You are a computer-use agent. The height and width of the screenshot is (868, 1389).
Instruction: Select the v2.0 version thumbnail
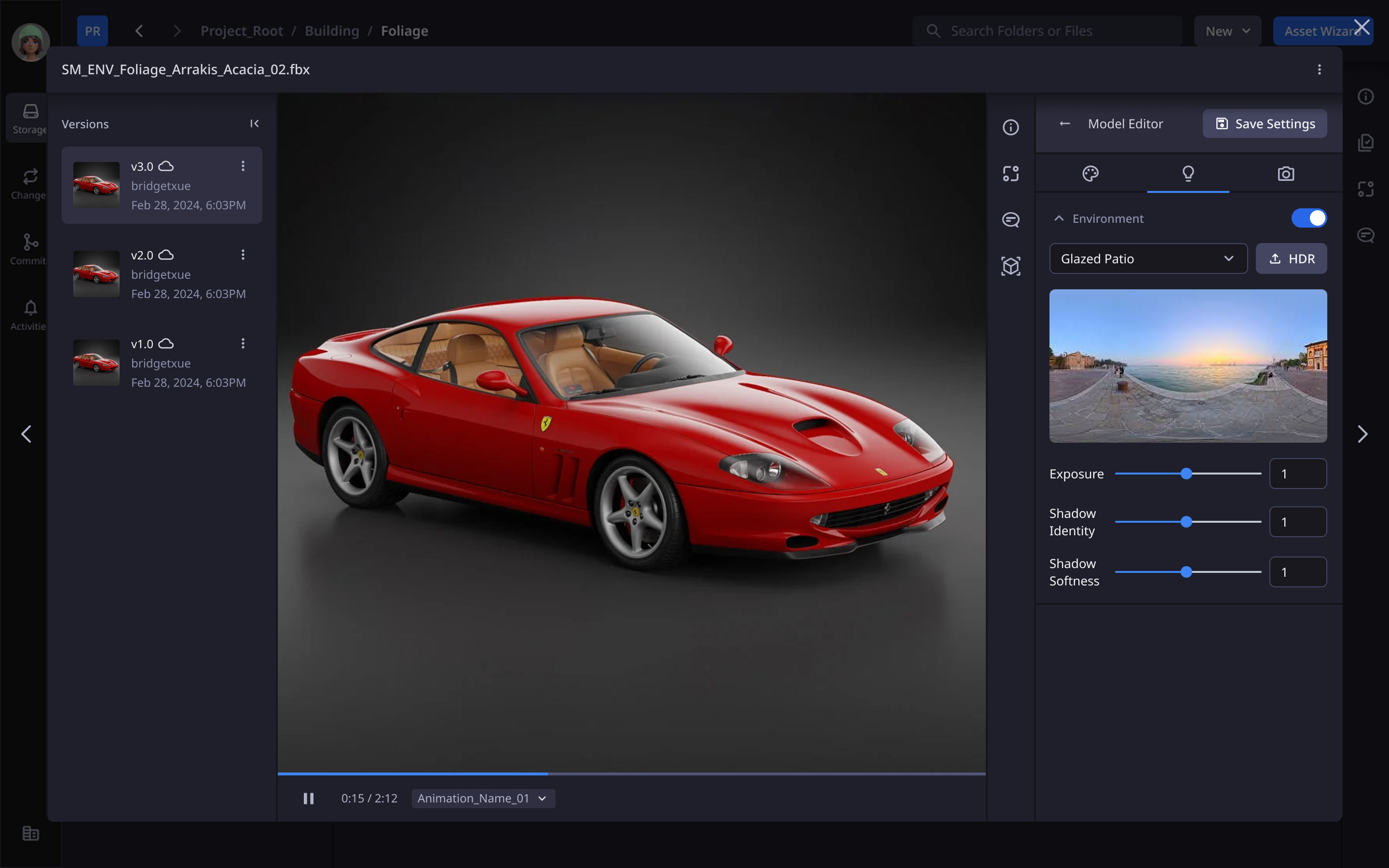click(x=96, y=274)
